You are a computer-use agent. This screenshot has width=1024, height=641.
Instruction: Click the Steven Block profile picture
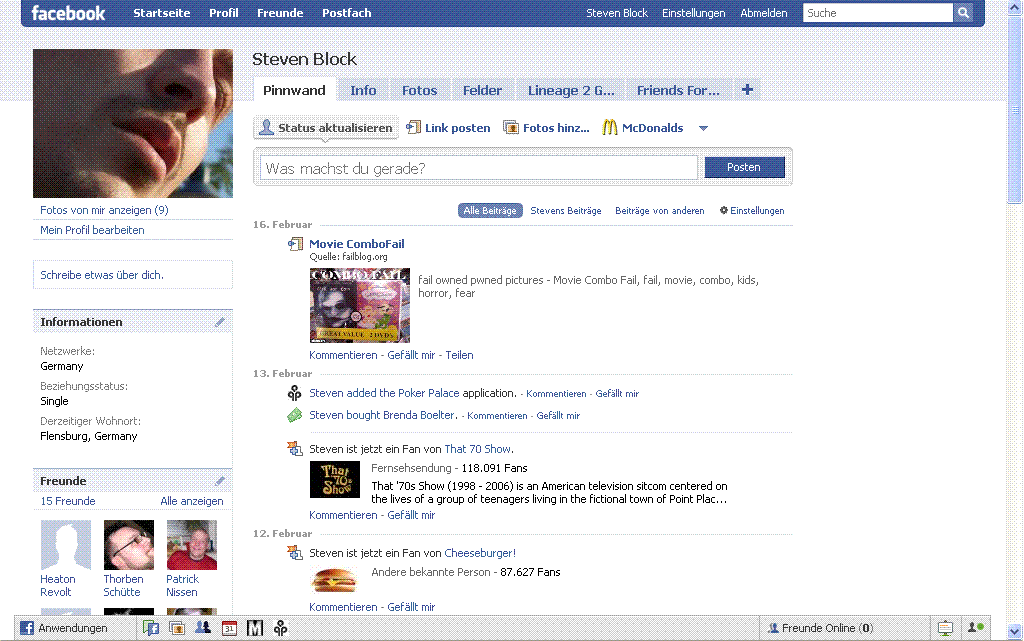tap(133, 123)
